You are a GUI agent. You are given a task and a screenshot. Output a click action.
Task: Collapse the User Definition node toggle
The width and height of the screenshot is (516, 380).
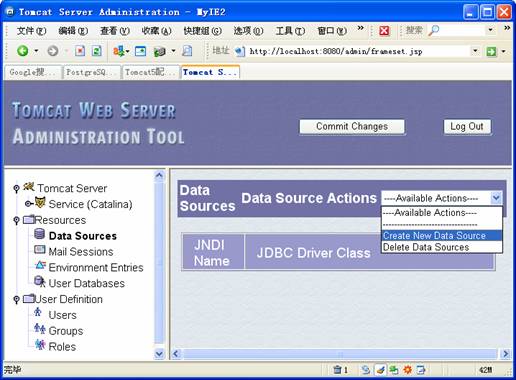[x=16, y=300]
